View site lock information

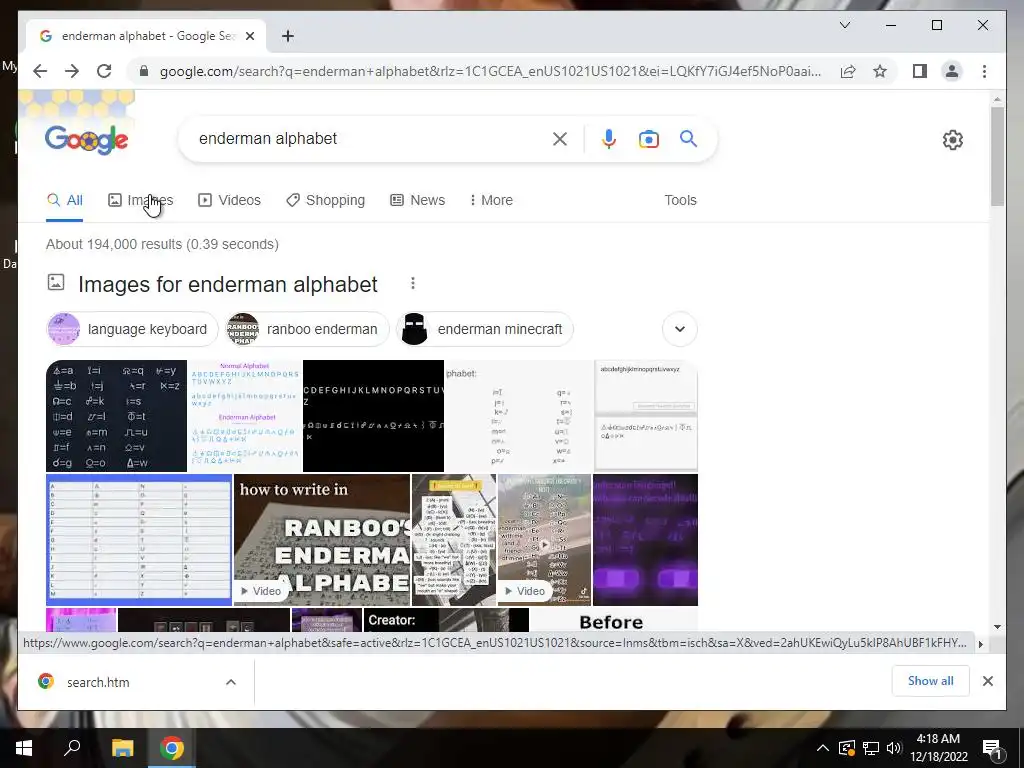point(144,71)
